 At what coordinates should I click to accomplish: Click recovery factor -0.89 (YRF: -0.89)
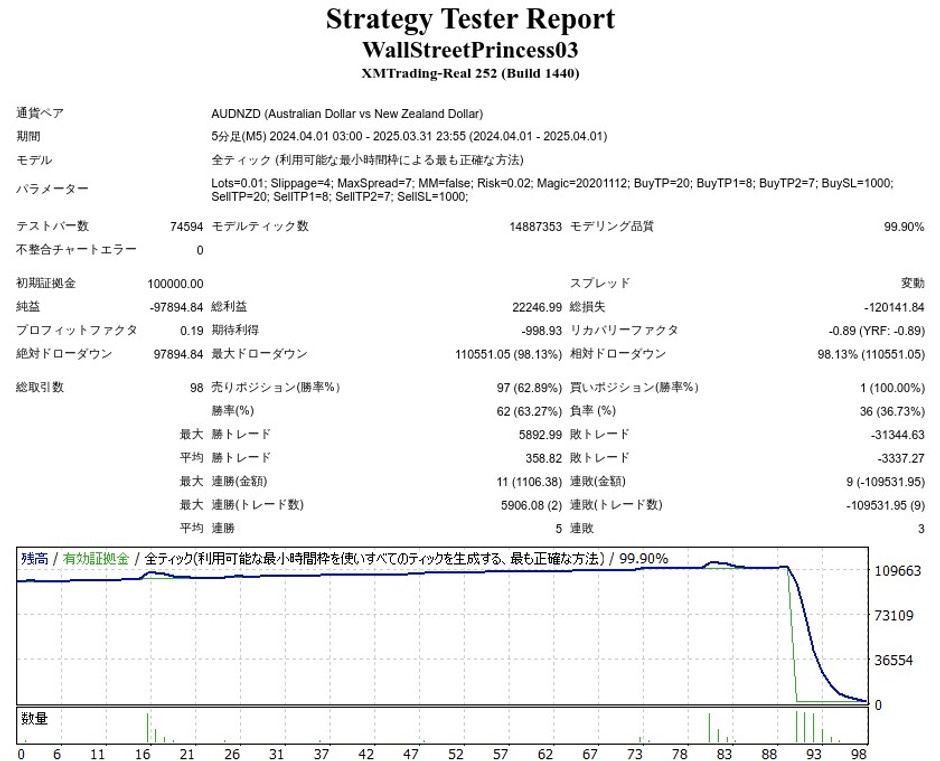click(876, 330)
